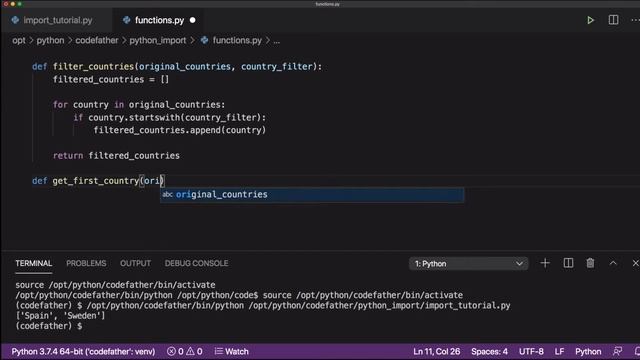Expand the breadcrumb symbols ellipsis
Image resolution: width=640 pixels, height=360 pixels.
(x=277, y=41)
